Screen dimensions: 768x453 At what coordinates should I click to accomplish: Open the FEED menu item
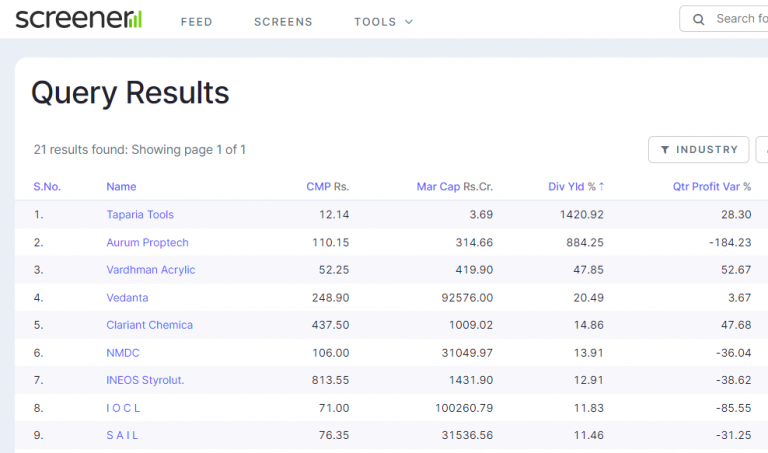click(196, 22)
